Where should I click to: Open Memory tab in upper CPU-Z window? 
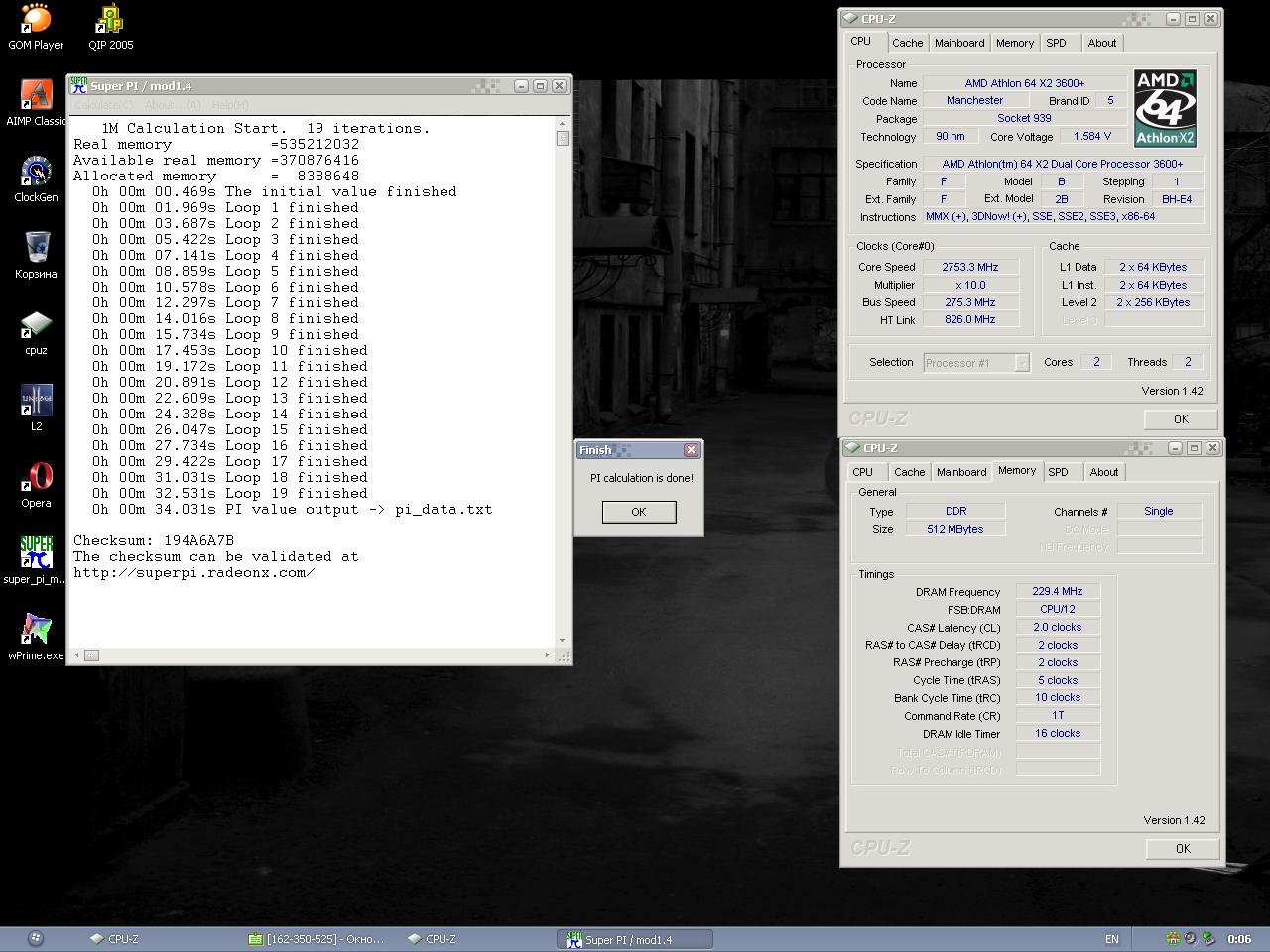click(1015, 43)
